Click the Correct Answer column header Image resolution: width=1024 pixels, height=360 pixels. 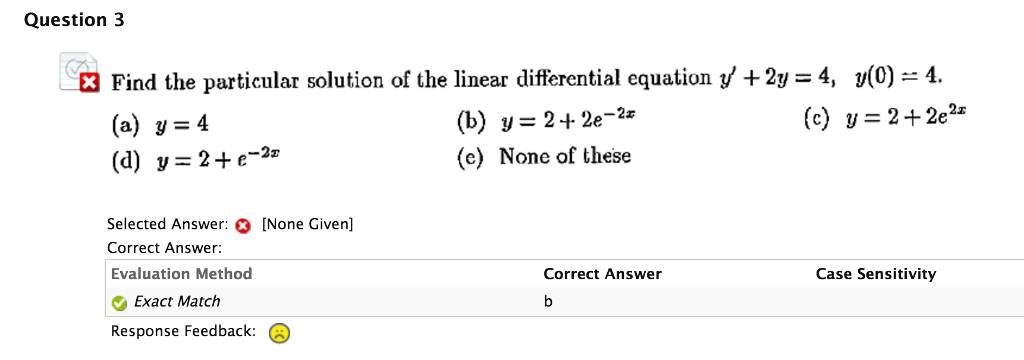pyautogui.click(x=602, y=274)
